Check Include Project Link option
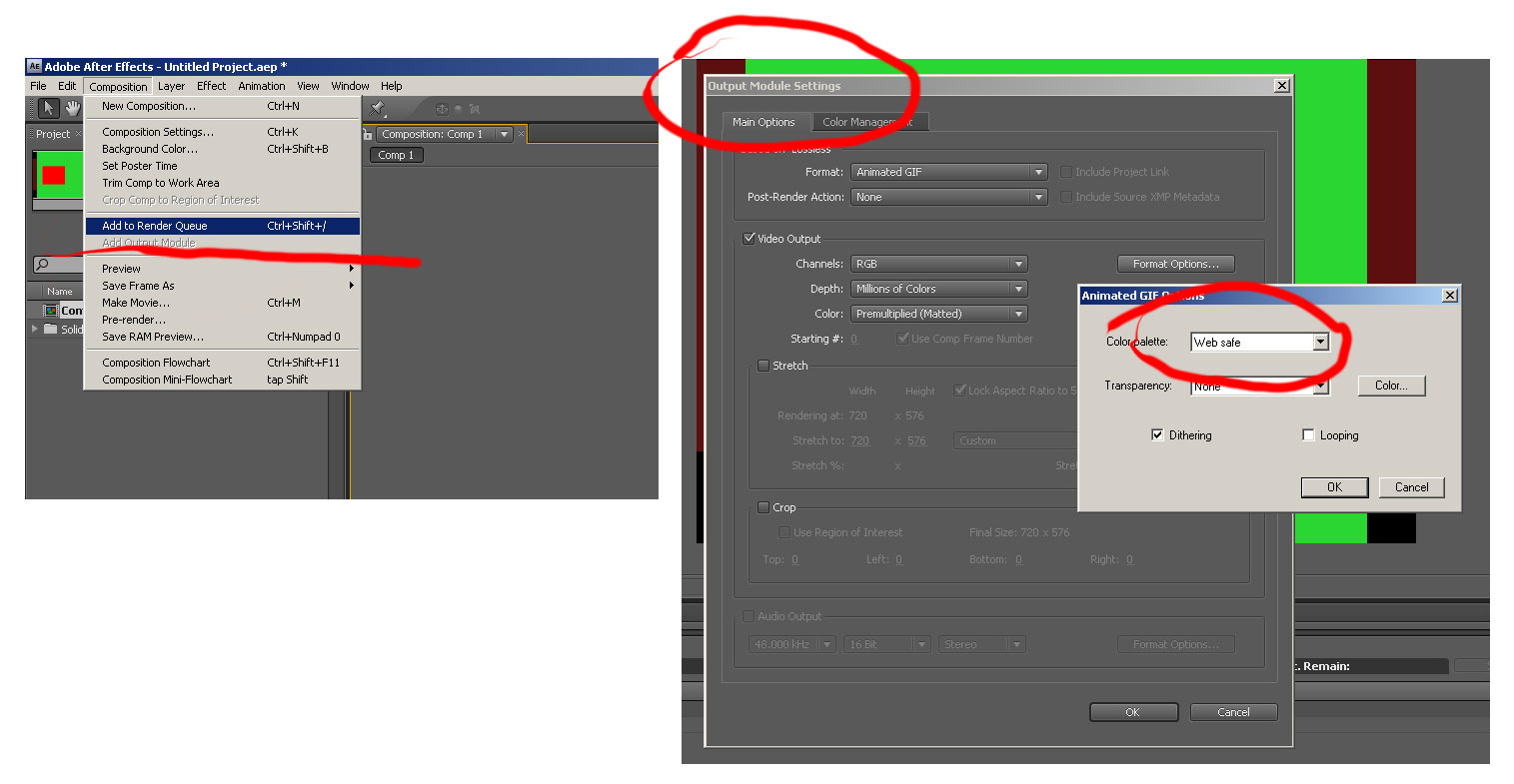 (1066, 172)
